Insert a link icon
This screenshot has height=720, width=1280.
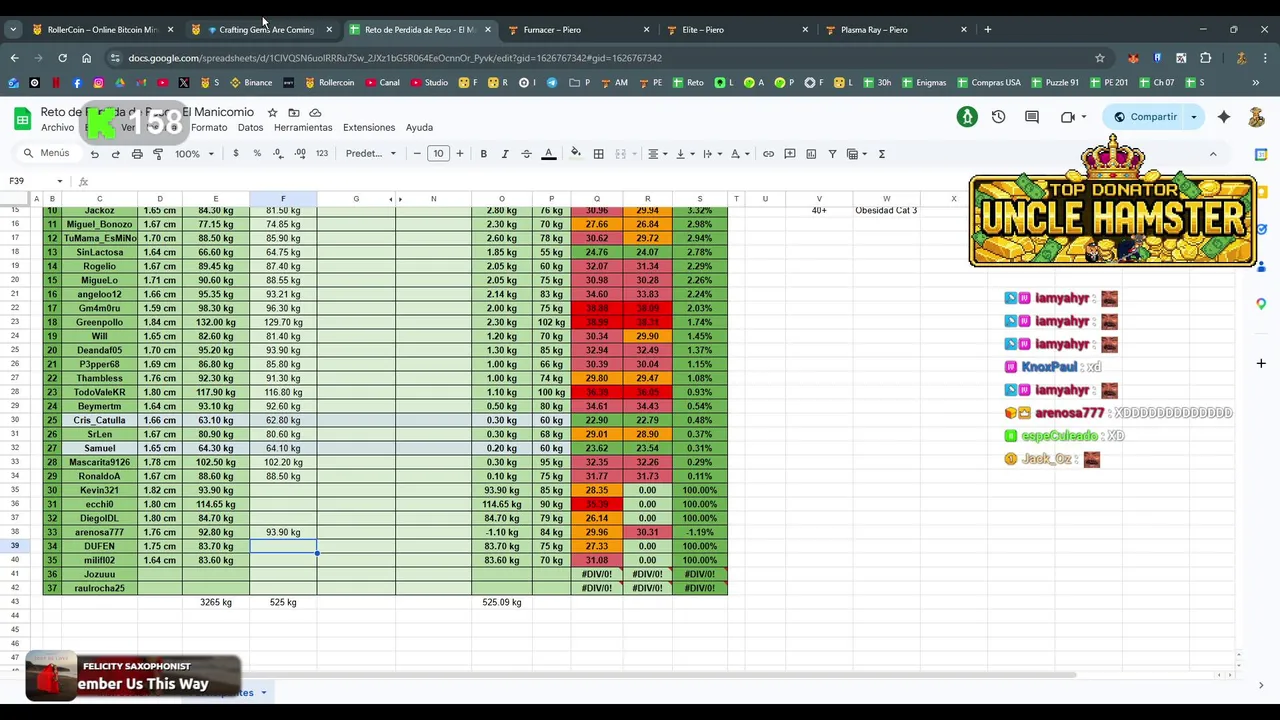click(769, 154)
